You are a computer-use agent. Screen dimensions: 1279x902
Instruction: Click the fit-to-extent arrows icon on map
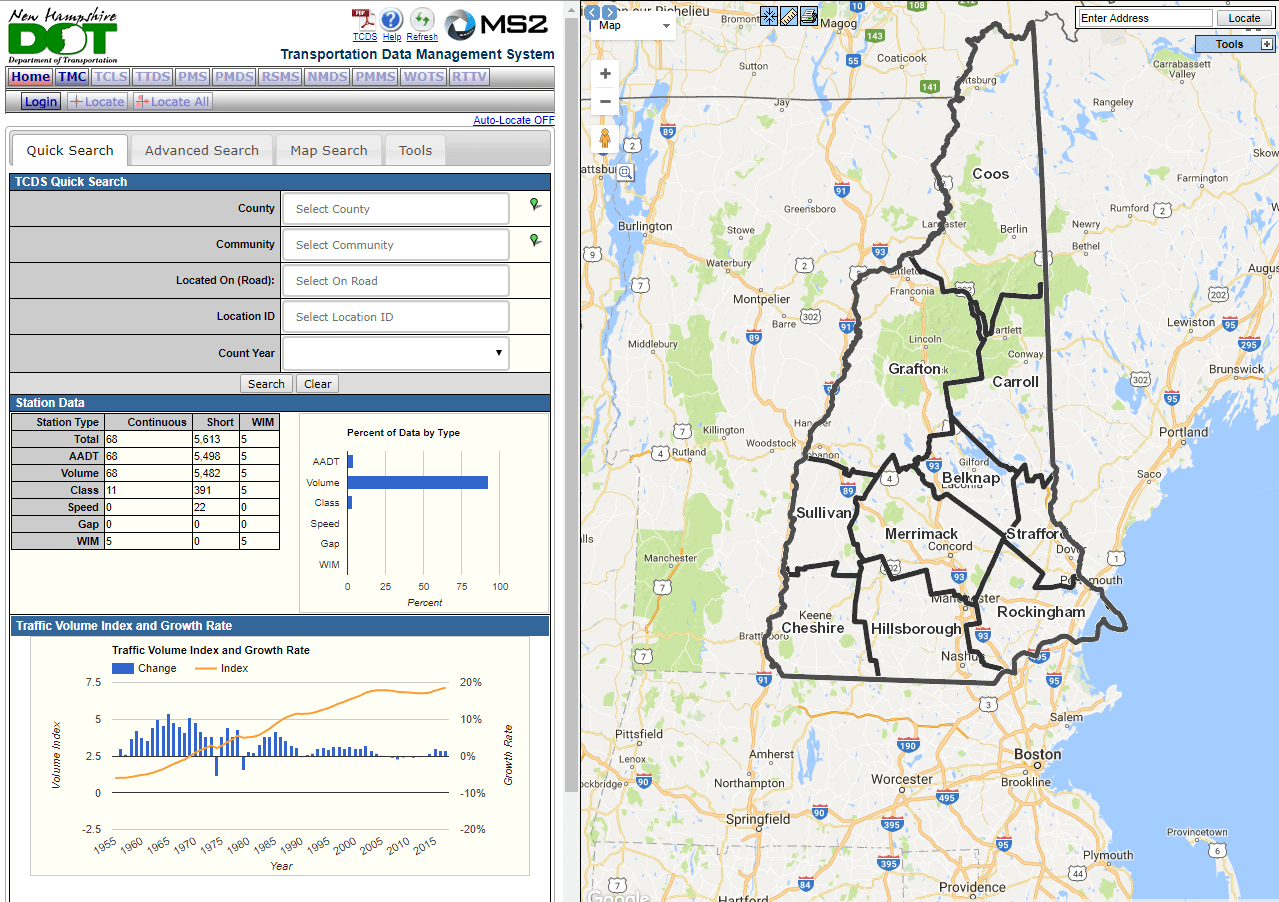click(x=768, y=16)
